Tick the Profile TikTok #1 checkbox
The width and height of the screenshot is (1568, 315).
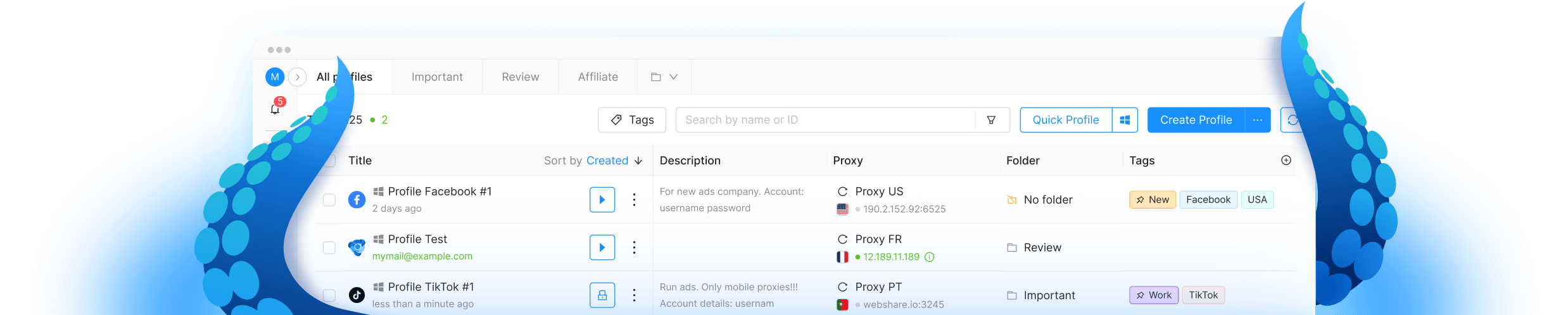coord(329,295)
